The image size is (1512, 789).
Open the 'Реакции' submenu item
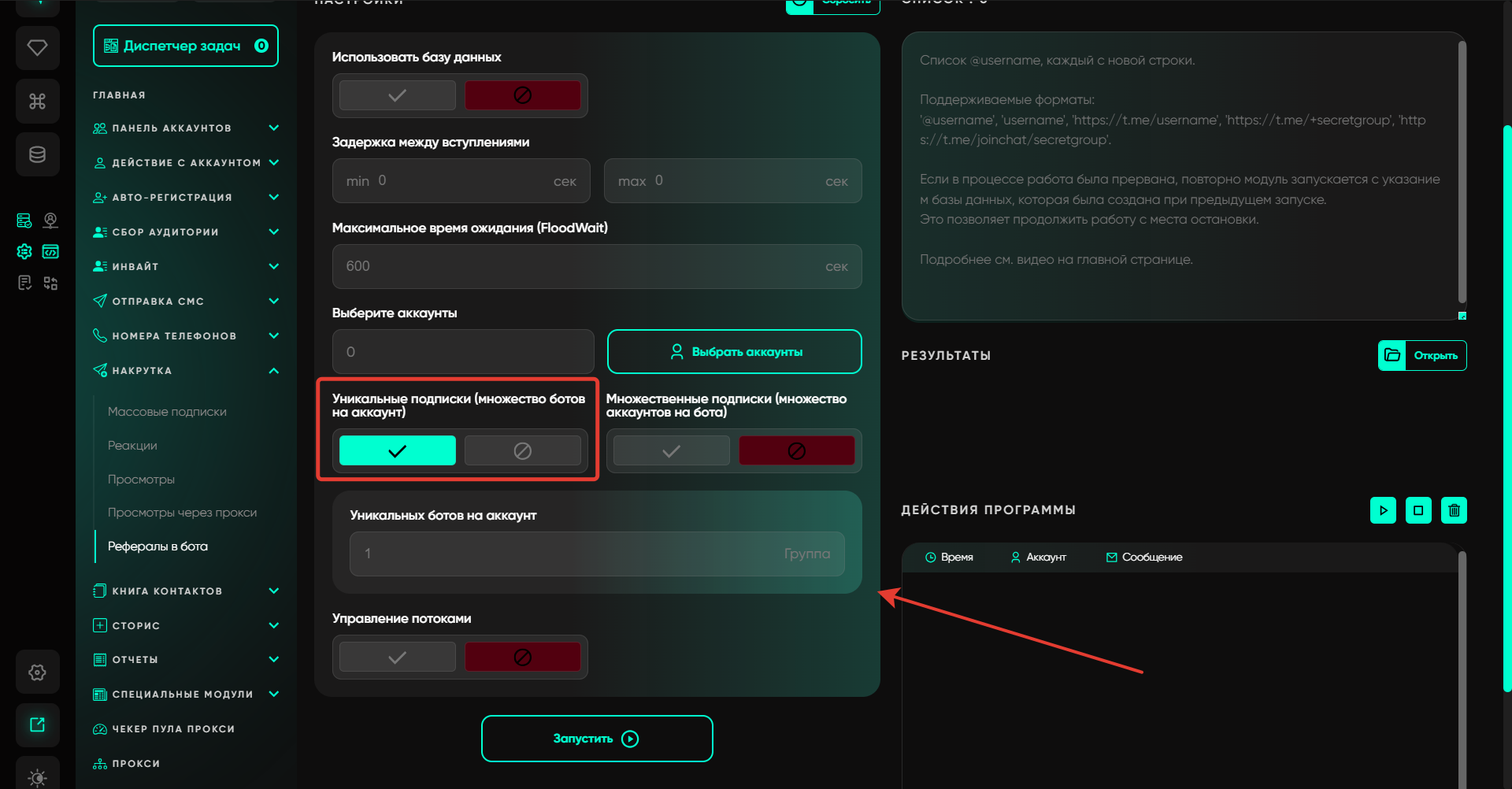(132, 446)
